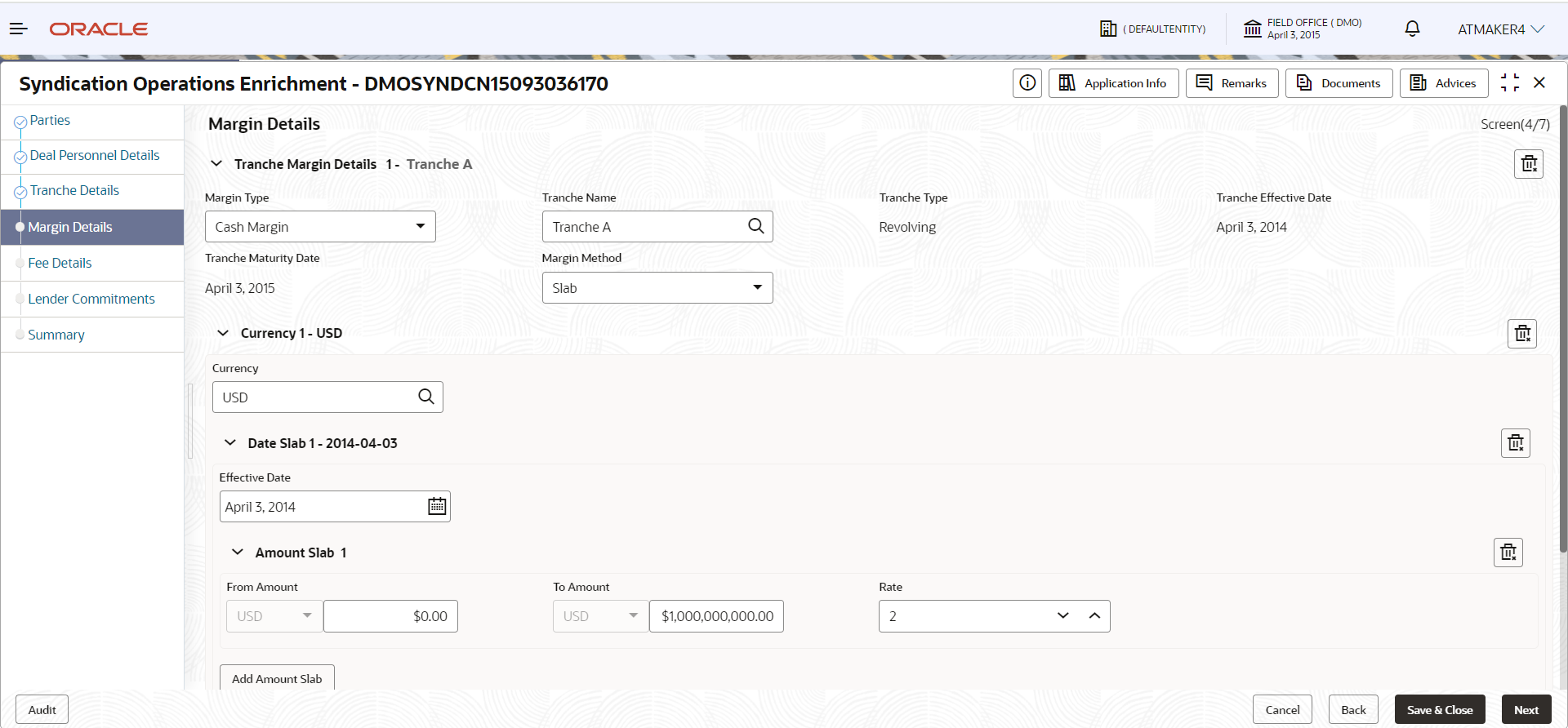Go to Fee Details step

click(x=60, y=263)
